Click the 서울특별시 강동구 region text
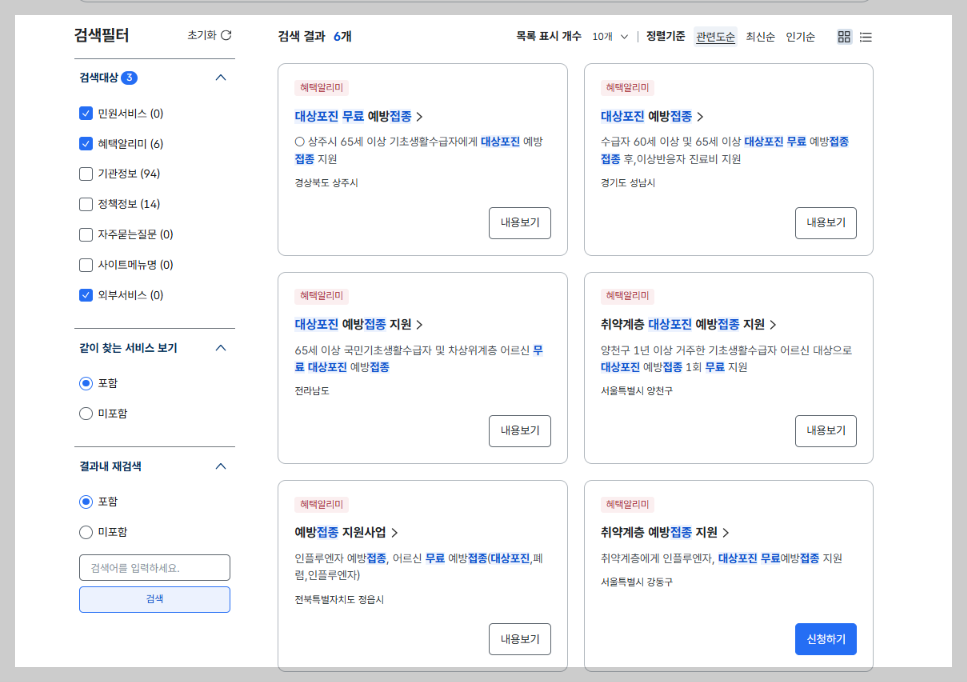This screenshot has width=967, height=682. [636, 582]
